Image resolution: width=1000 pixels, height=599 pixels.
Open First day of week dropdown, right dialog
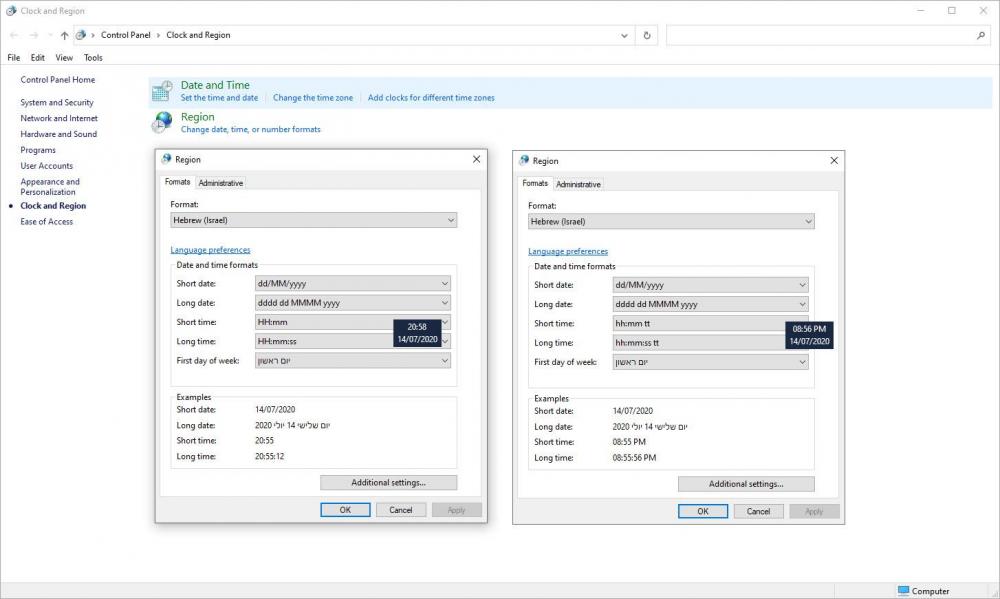pos(710,362)
